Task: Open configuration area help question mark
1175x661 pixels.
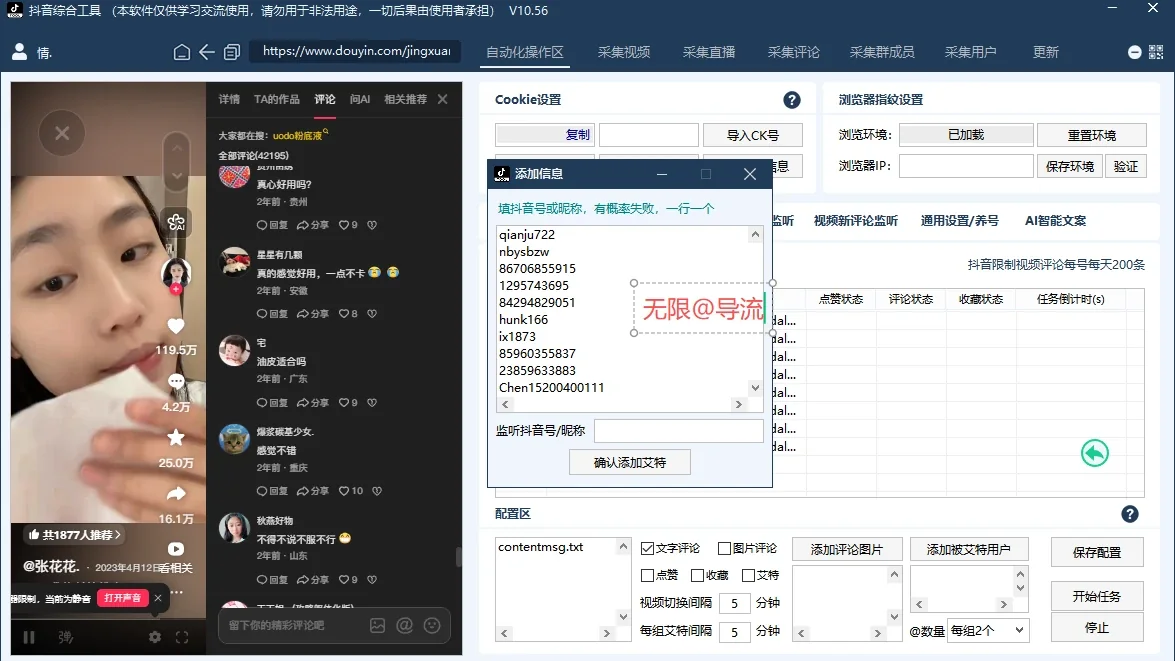Action: coord(1129,514)
